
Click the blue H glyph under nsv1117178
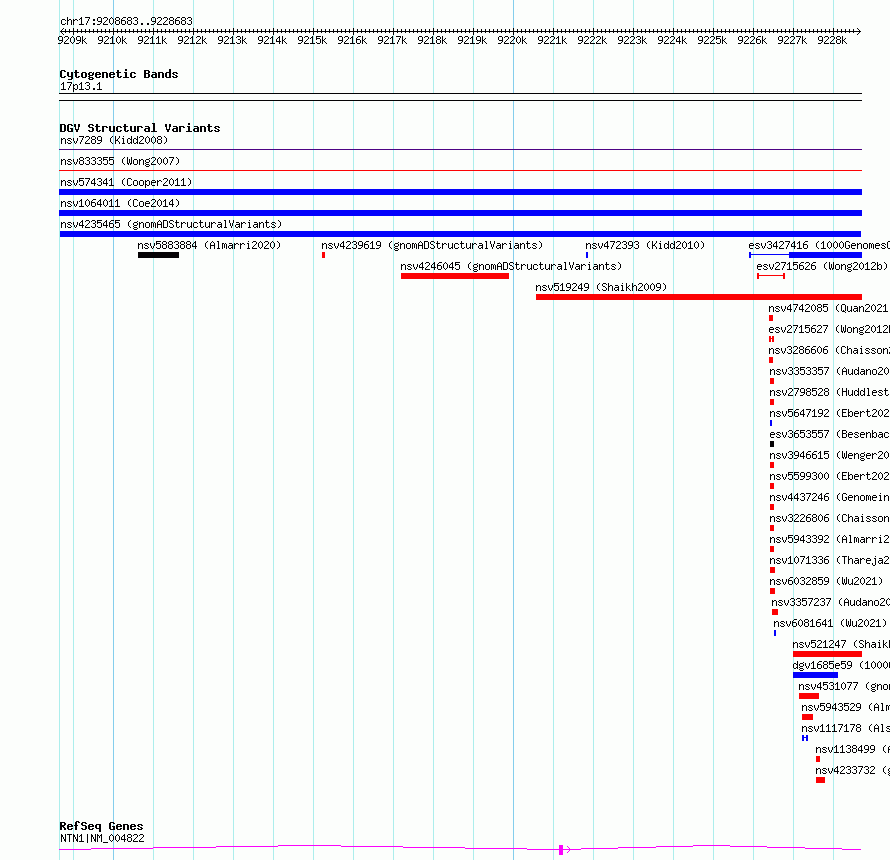point(805,738)
